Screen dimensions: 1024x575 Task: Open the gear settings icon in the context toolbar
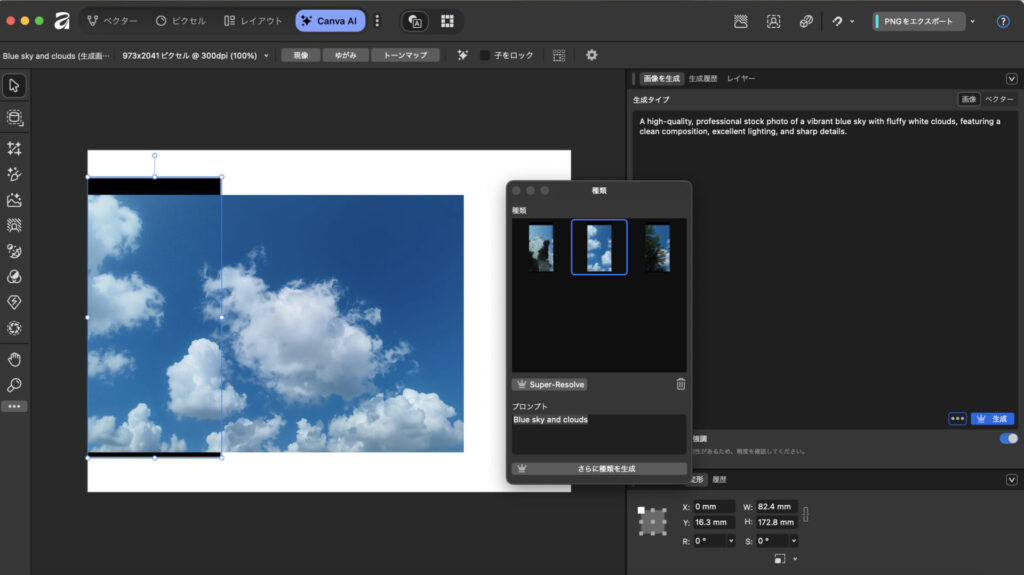[x=591, y=55]
